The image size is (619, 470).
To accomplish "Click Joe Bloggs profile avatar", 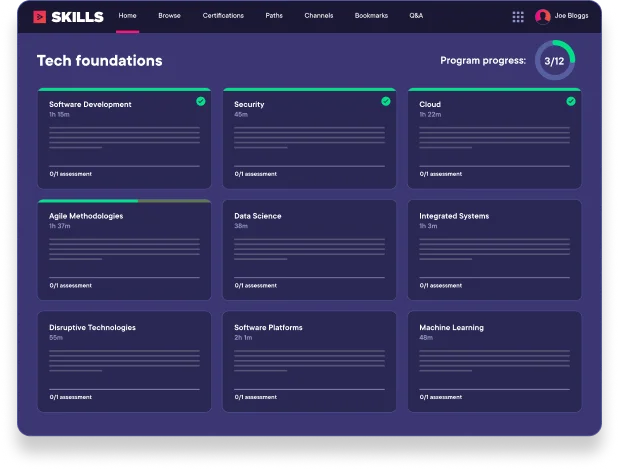I will click(x=543, y=17).
